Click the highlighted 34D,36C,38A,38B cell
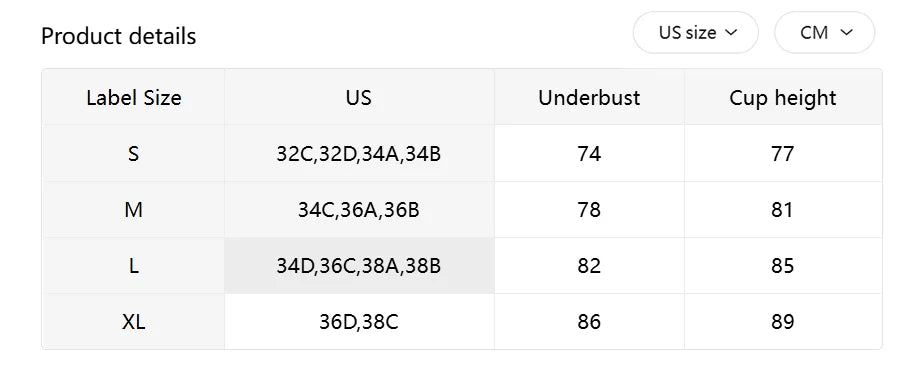Screen dimensions: 923x369 coord(359,266)
